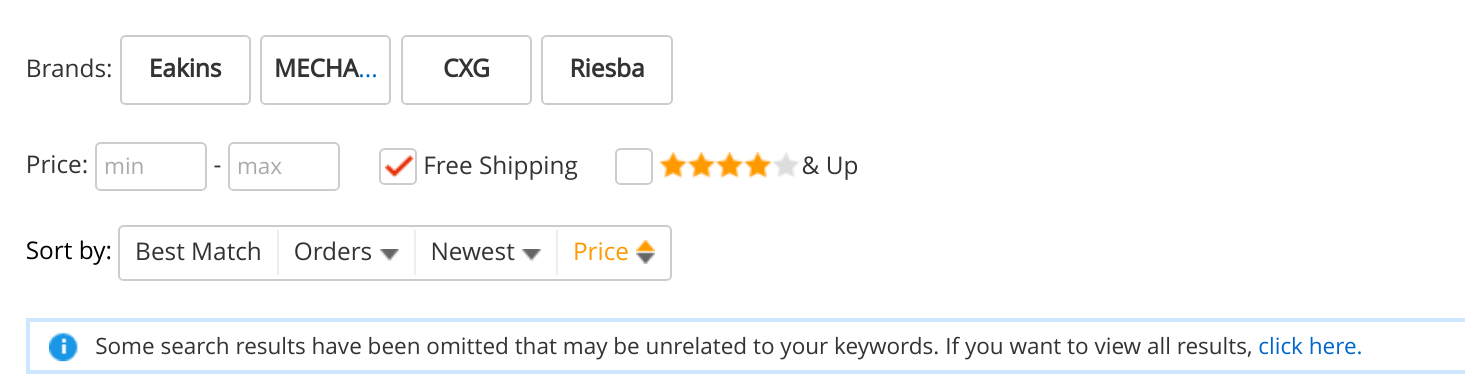
Task: Sort results by Price
Action: click(x=614, y=252)
